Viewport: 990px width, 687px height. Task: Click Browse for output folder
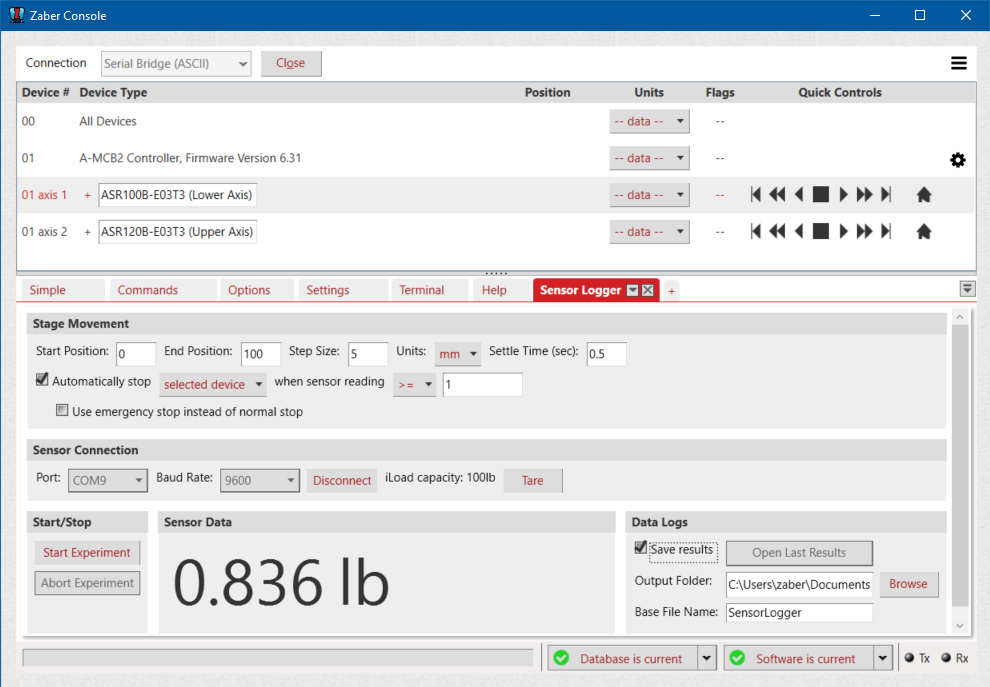[909, 584]
